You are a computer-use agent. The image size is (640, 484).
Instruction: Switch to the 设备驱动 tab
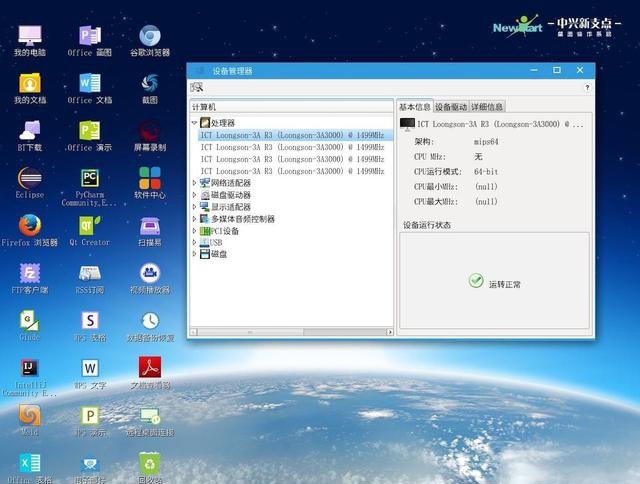coord(451,107)
